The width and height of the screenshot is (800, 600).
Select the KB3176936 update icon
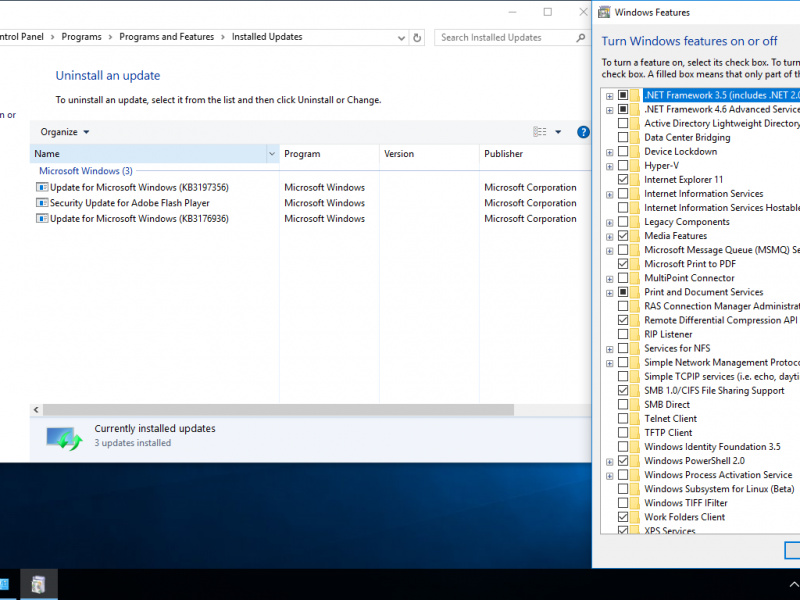[x=42, y=219]
